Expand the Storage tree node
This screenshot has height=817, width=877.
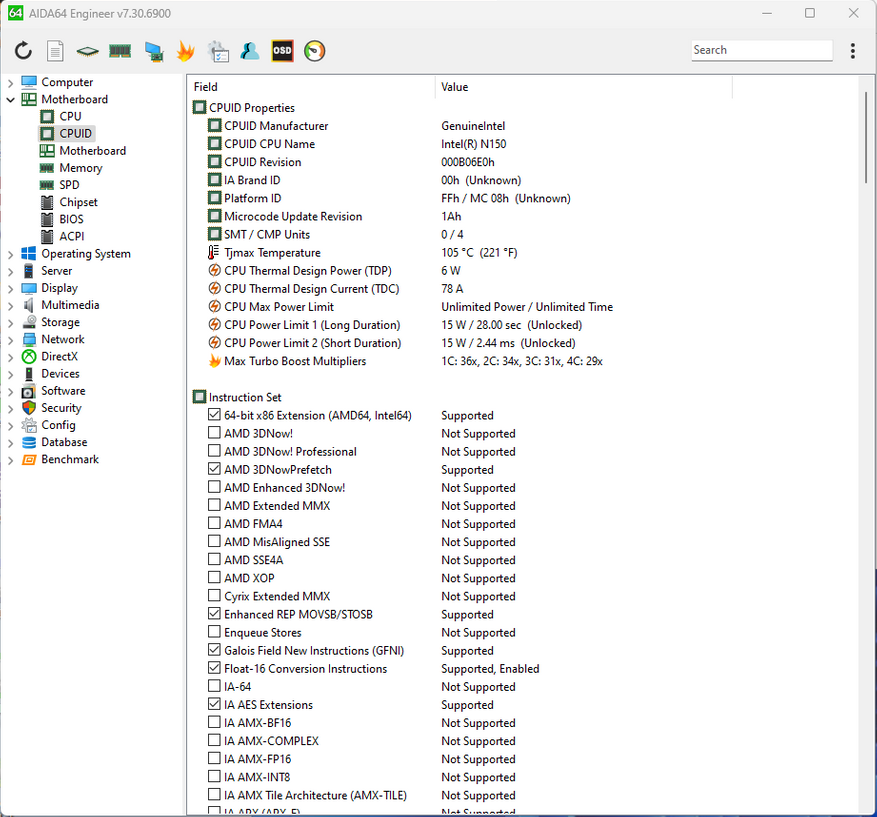[x=11, y=323]
